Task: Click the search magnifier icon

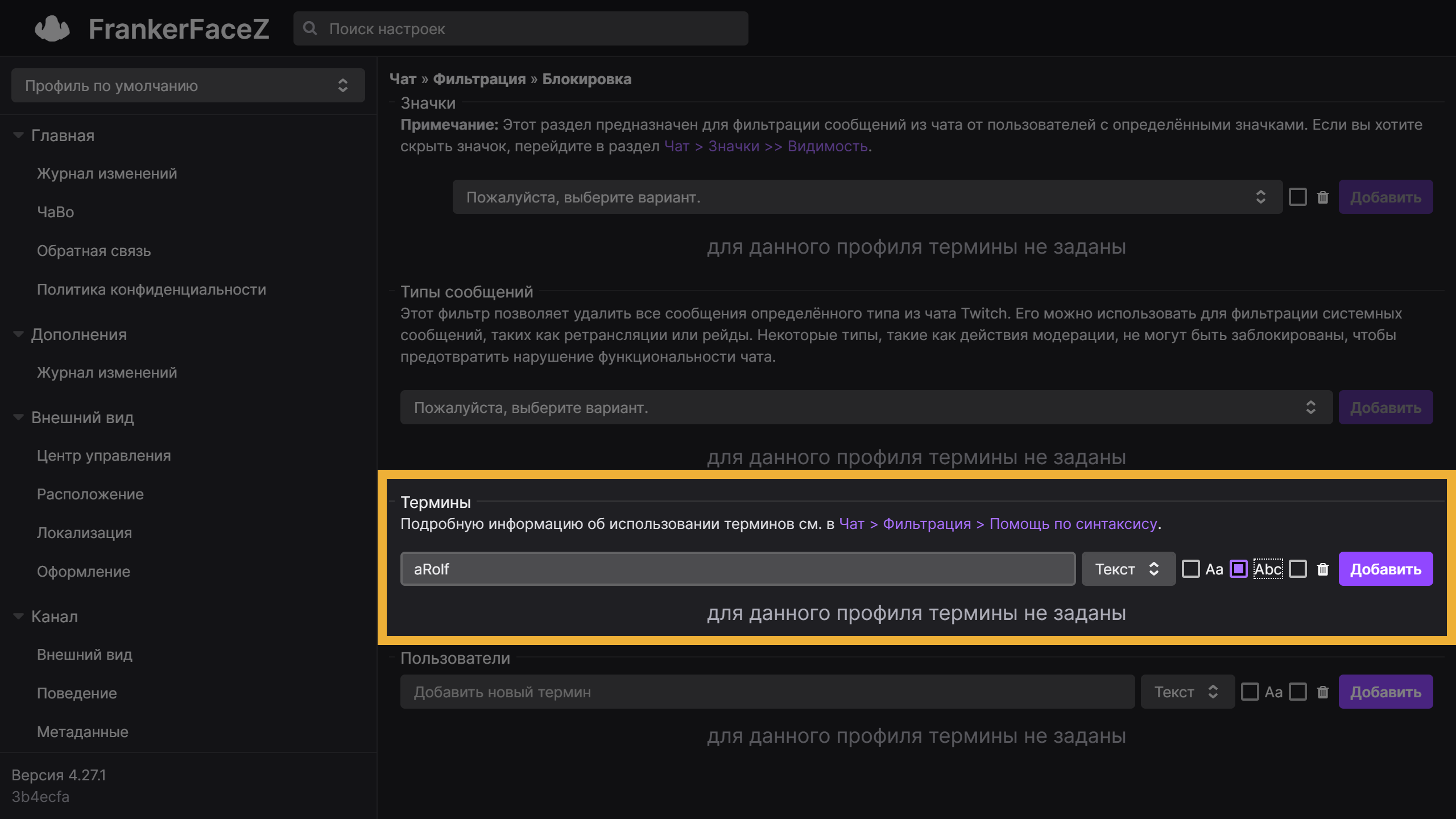Action: [x=310, y=28]
